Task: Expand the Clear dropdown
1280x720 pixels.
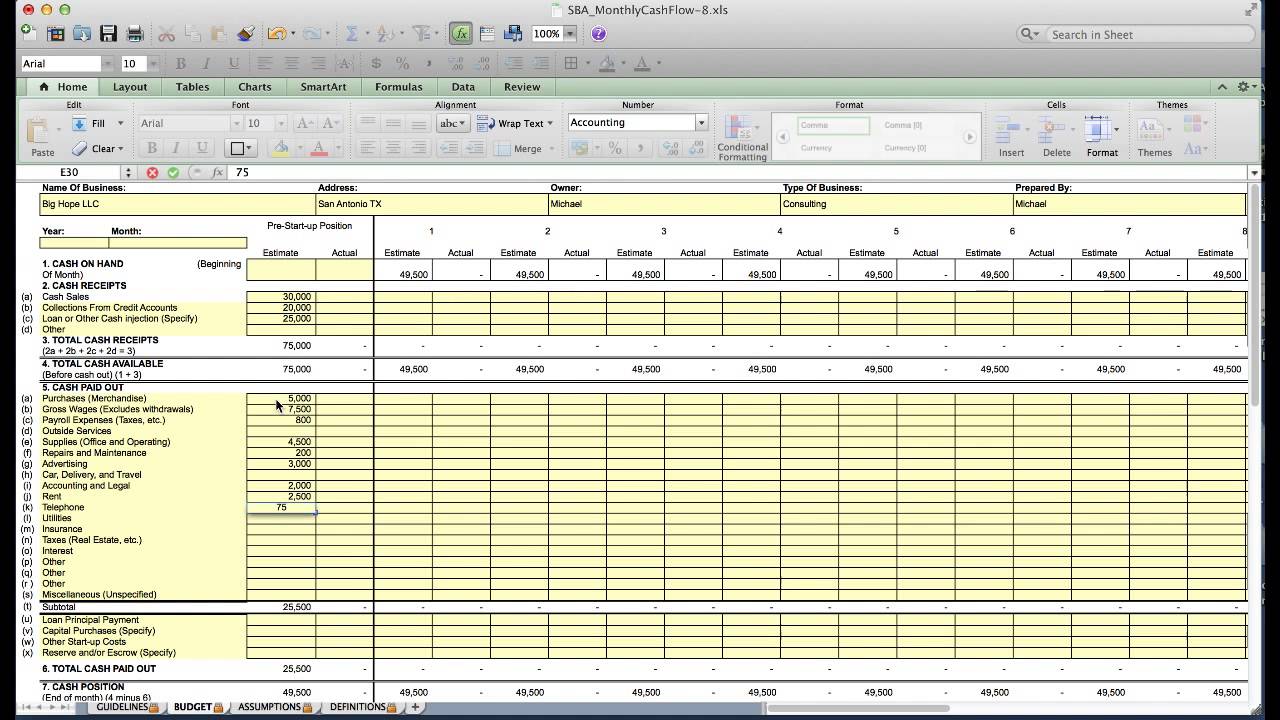Action: tap(120, 148)
